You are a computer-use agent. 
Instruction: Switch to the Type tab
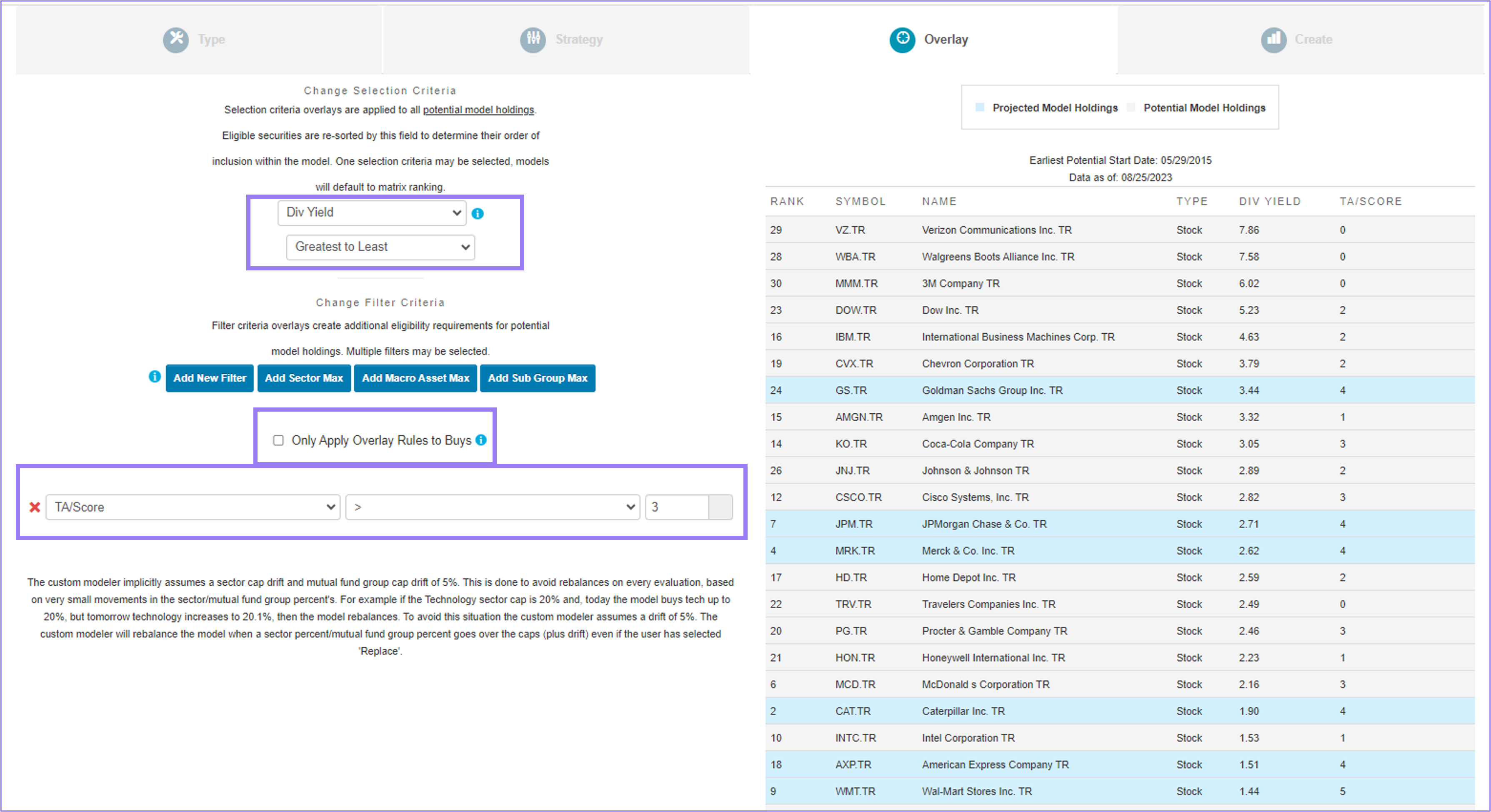tap(198, 40)
